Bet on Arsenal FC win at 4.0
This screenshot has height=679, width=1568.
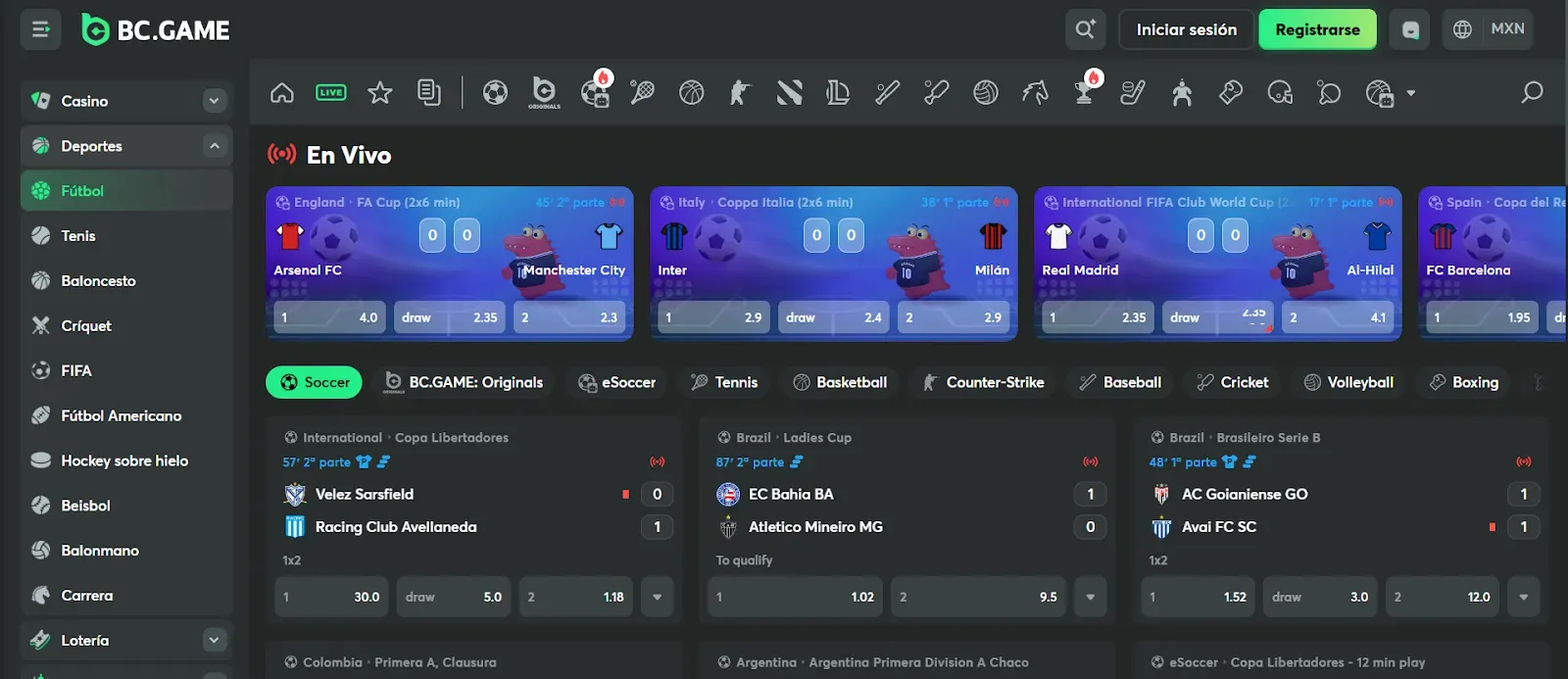(x=329, y=317)
